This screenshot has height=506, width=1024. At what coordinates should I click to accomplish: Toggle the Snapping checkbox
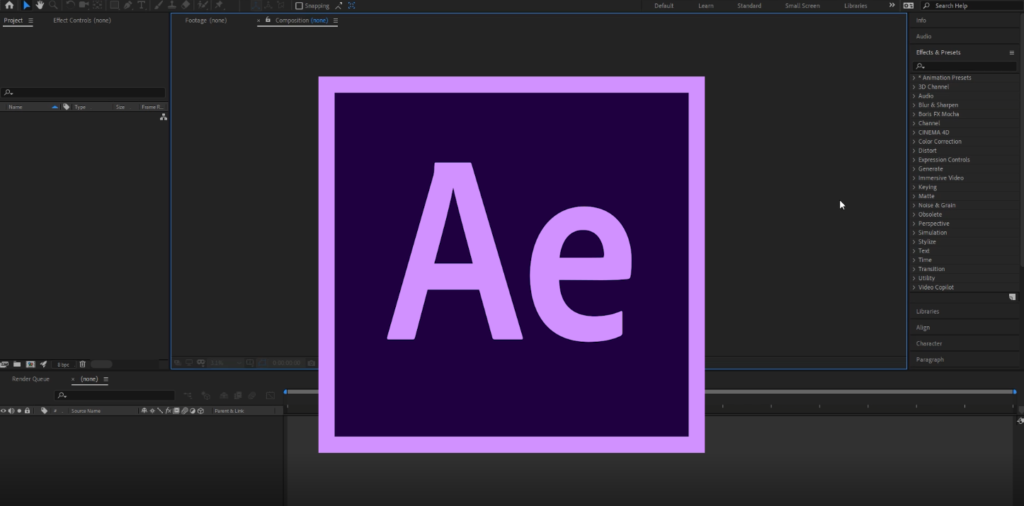coord(299,6)
